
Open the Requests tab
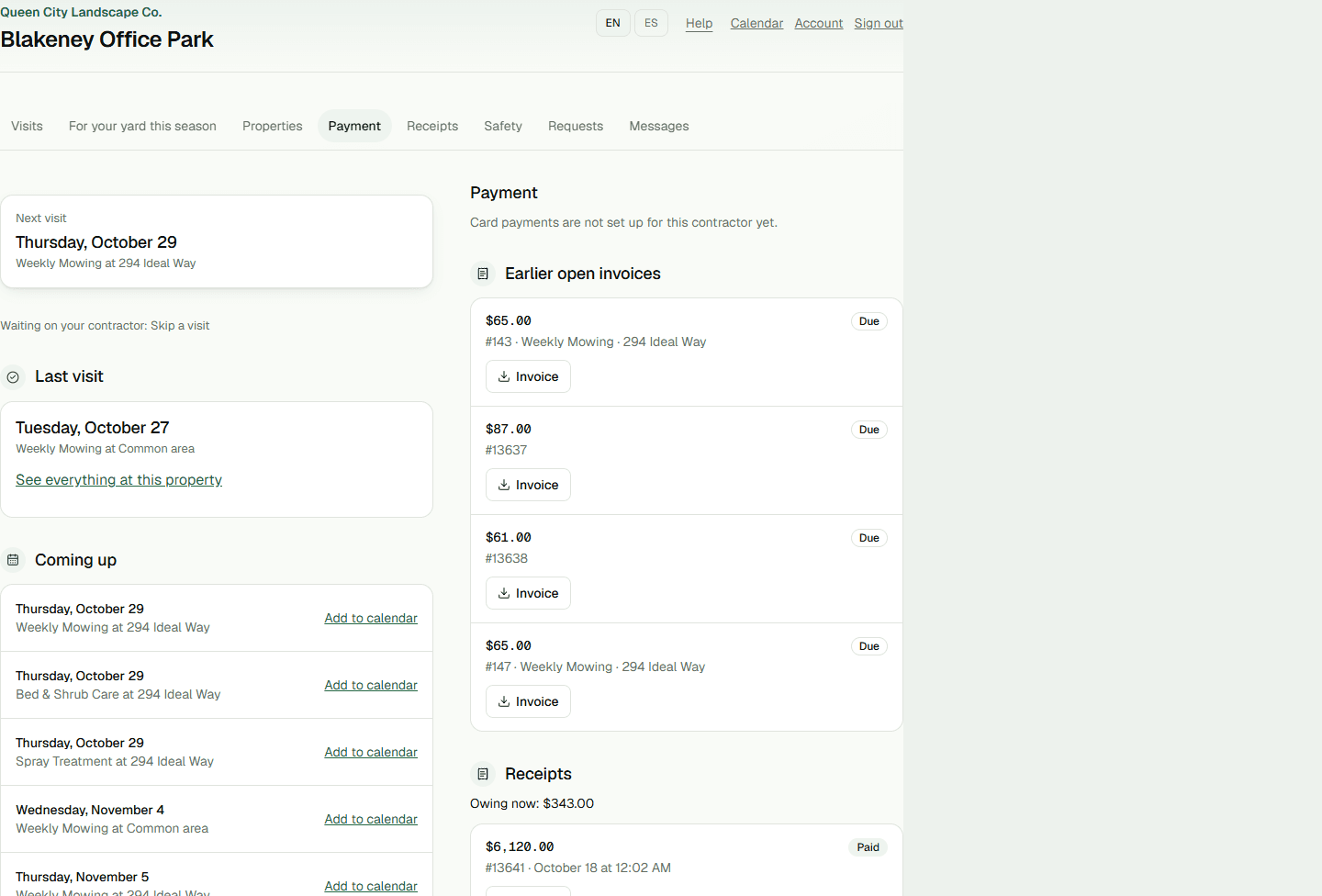point(576,126)
